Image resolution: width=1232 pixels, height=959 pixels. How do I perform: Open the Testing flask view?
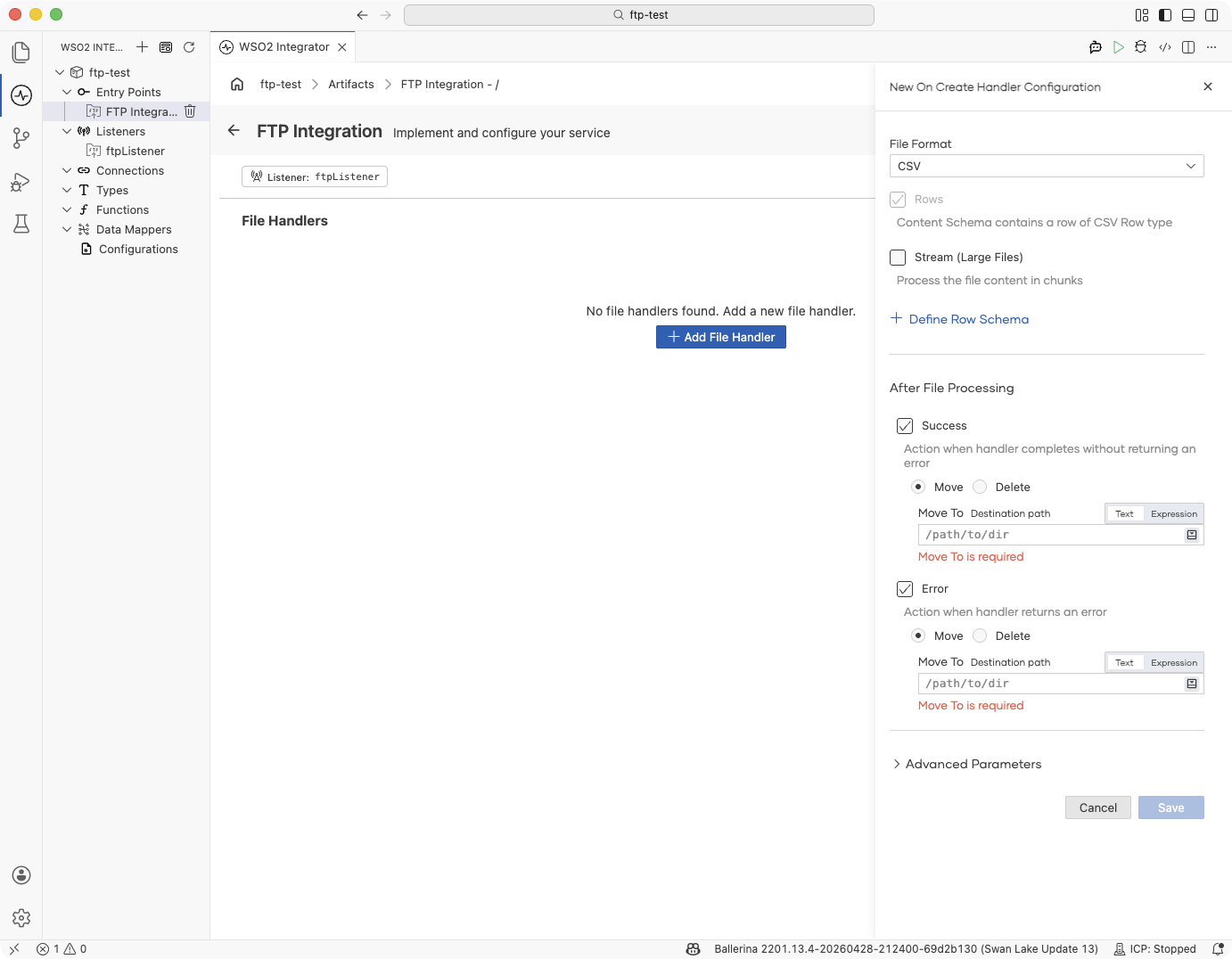(21, 224)
